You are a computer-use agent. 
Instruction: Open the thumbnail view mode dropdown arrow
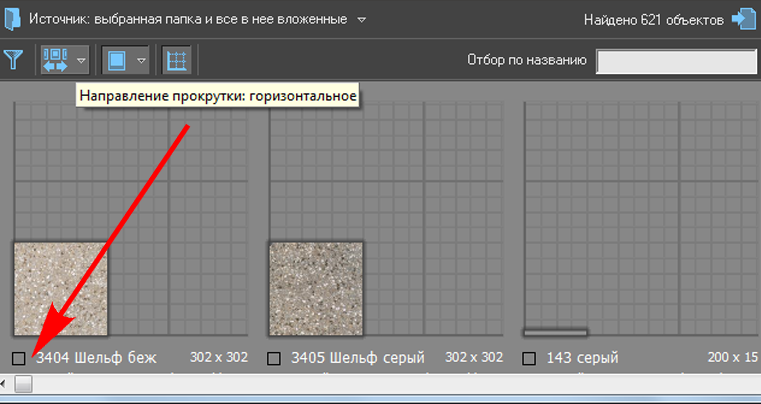(x=141, y=61)
